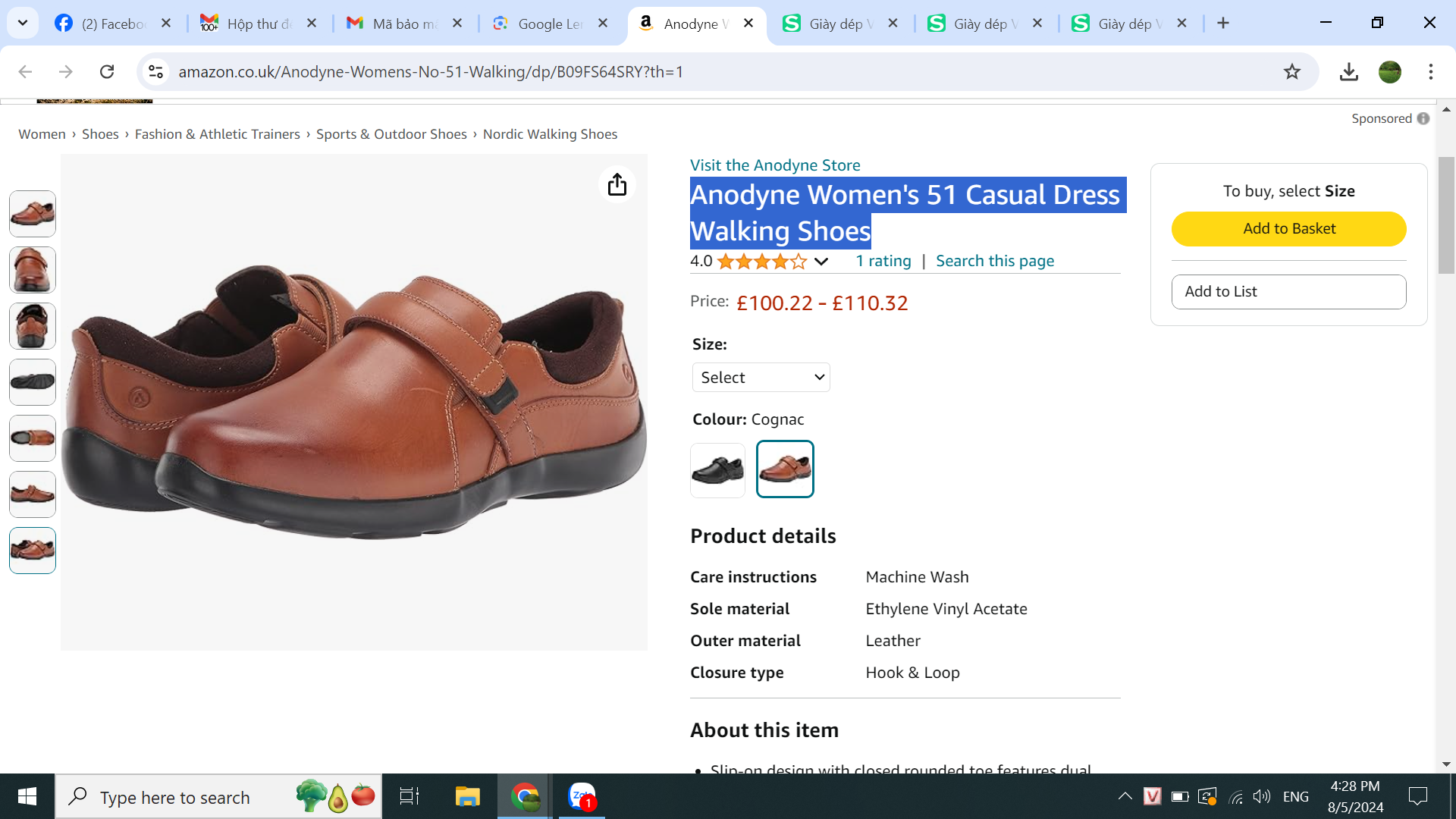Open the Size Select dropdown
This screenshot has height=819, width=1456.
click(761, 378)
